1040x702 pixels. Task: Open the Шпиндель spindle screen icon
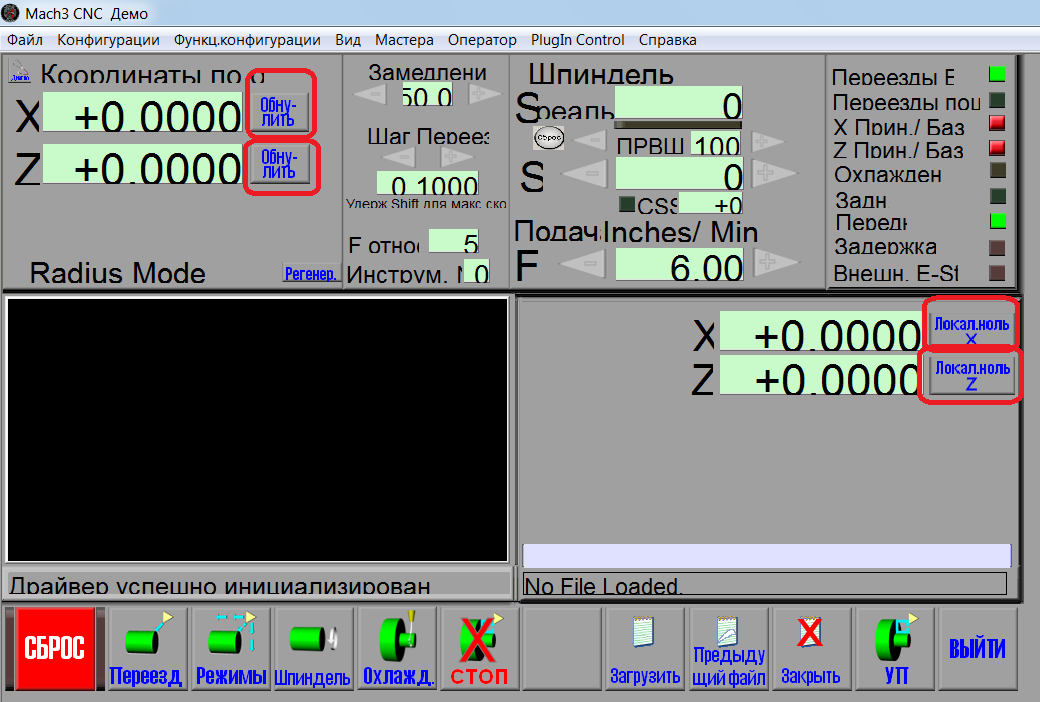pos(312,648)
